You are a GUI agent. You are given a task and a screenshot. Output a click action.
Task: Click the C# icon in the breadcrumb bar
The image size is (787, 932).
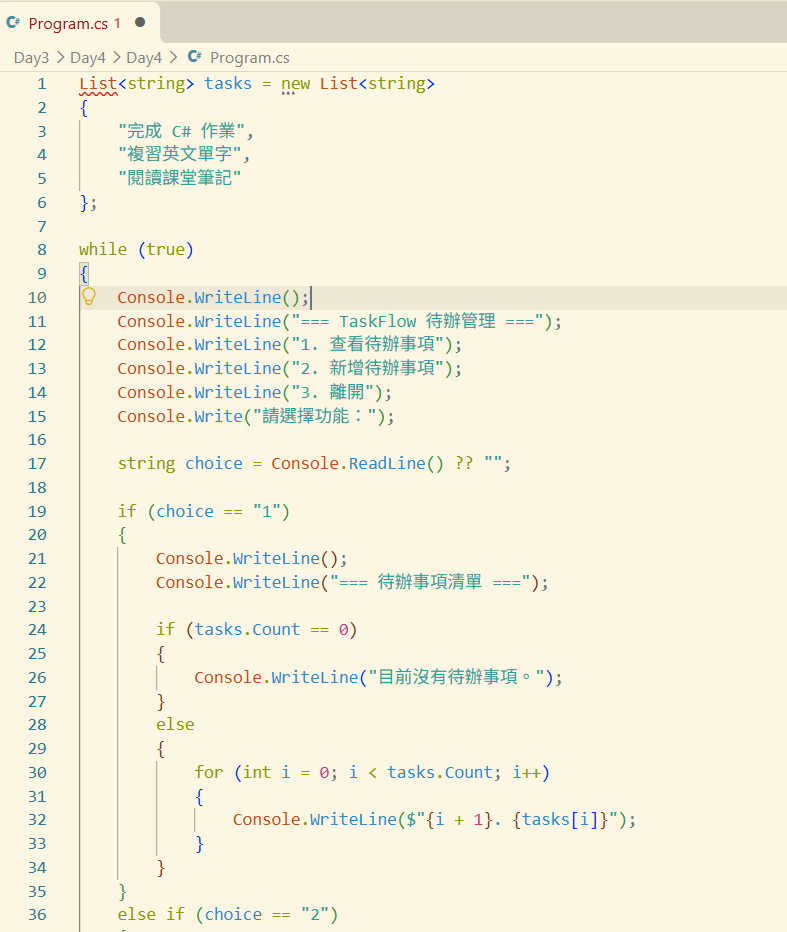coord(194,56)
